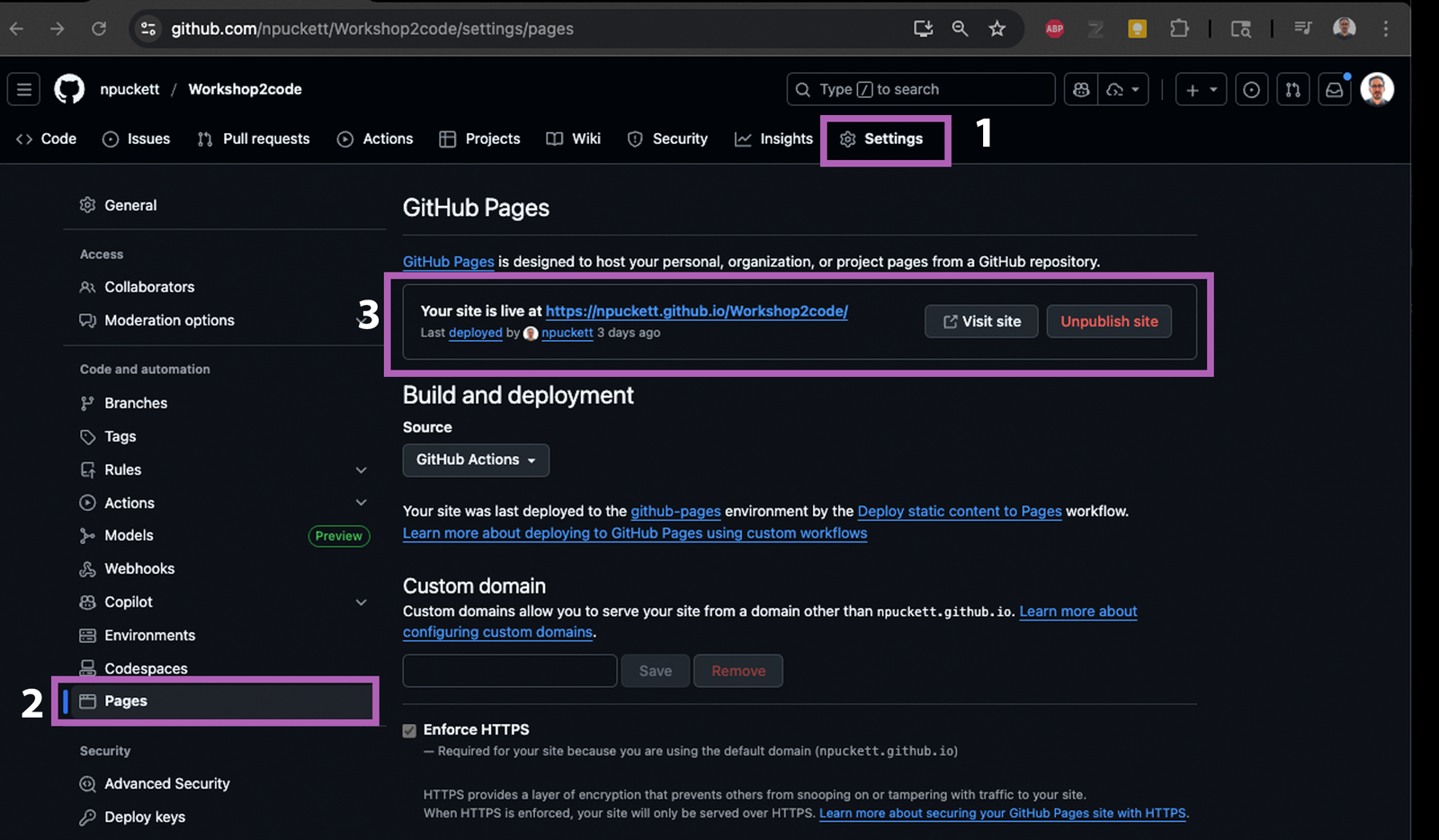
Task: Click the install app icon in address bar
Action: (x=923, y=29)
